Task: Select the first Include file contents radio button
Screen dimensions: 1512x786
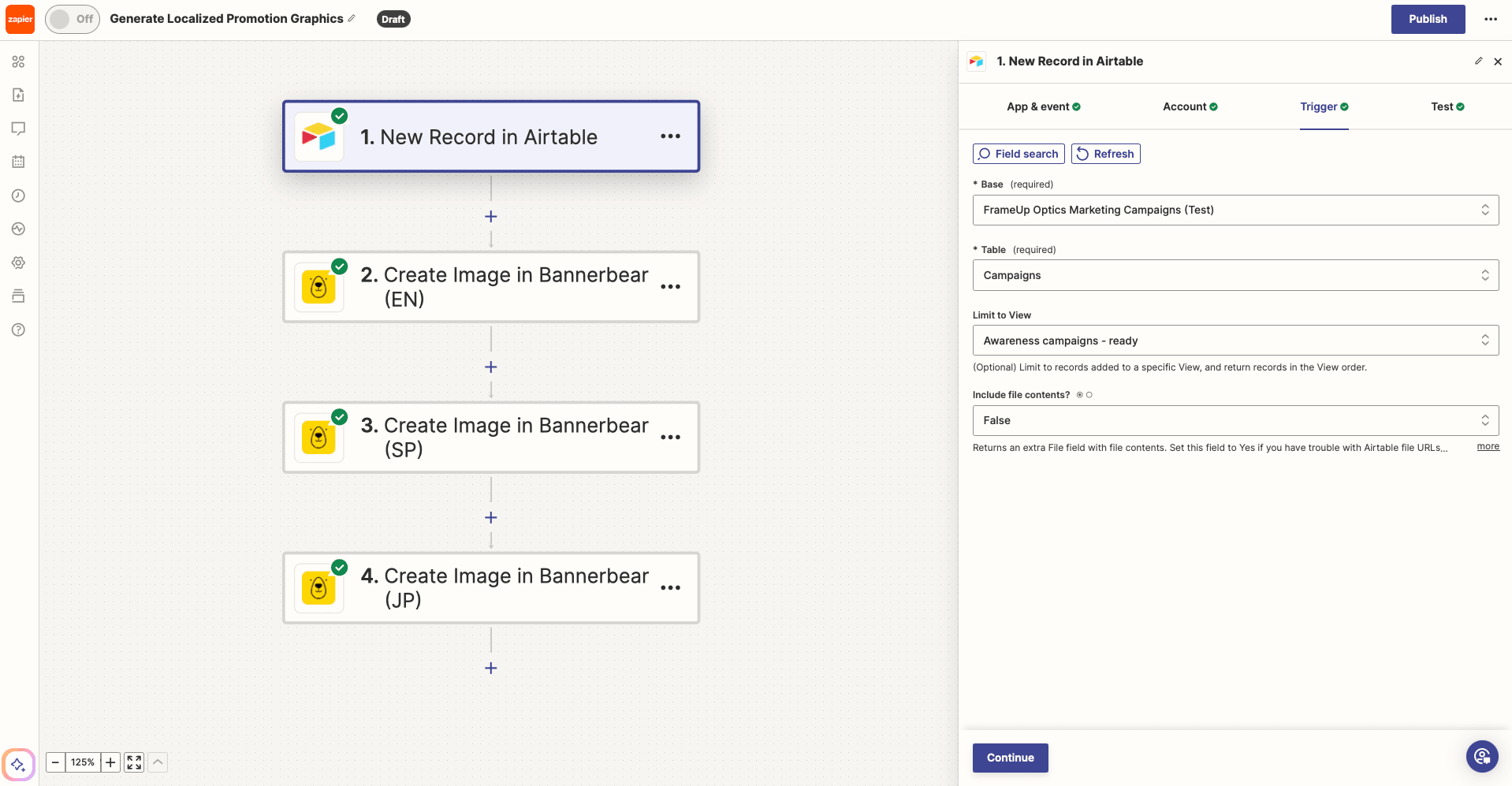Action: [1080, 395]
